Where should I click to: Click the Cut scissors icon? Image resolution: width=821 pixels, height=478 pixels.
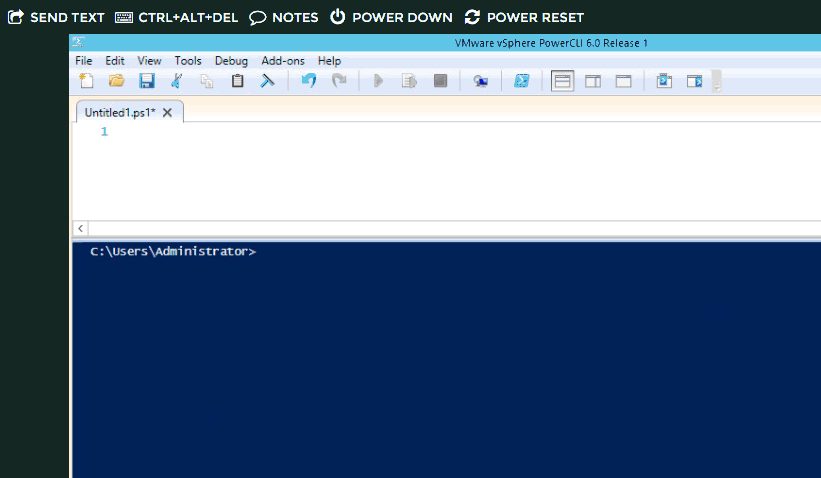coord(177,81)
